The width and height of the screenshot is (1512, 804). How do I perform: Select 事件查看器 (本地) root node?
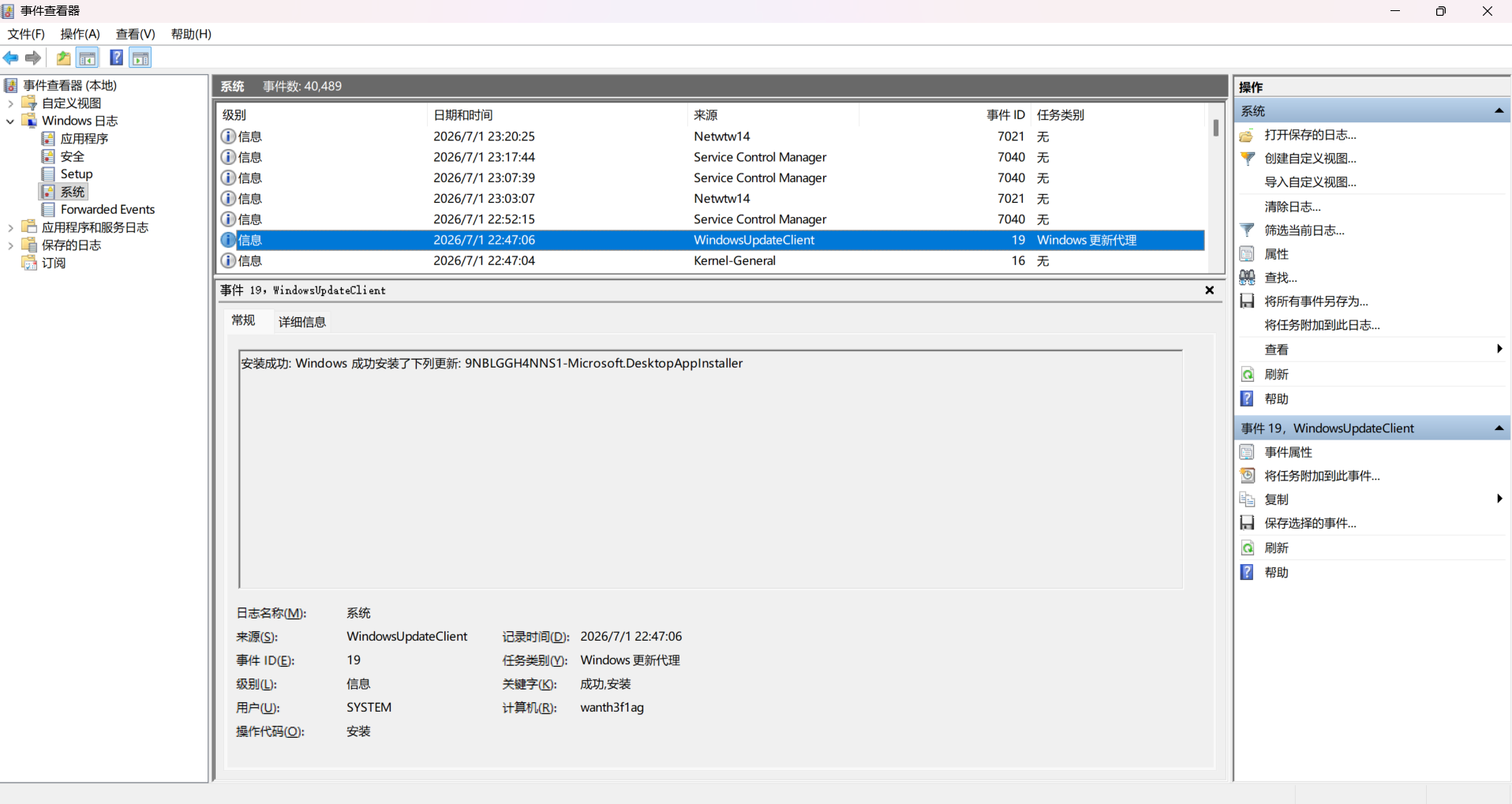tap(69, 85)
